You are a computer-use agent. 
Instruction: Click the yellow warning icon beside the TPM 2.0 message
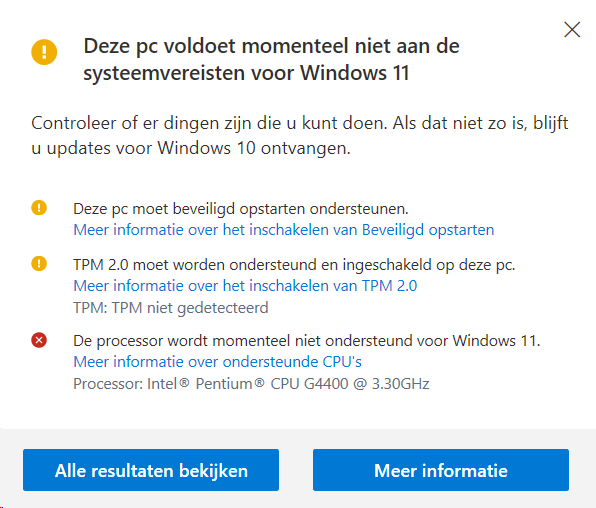pos(39,264)
